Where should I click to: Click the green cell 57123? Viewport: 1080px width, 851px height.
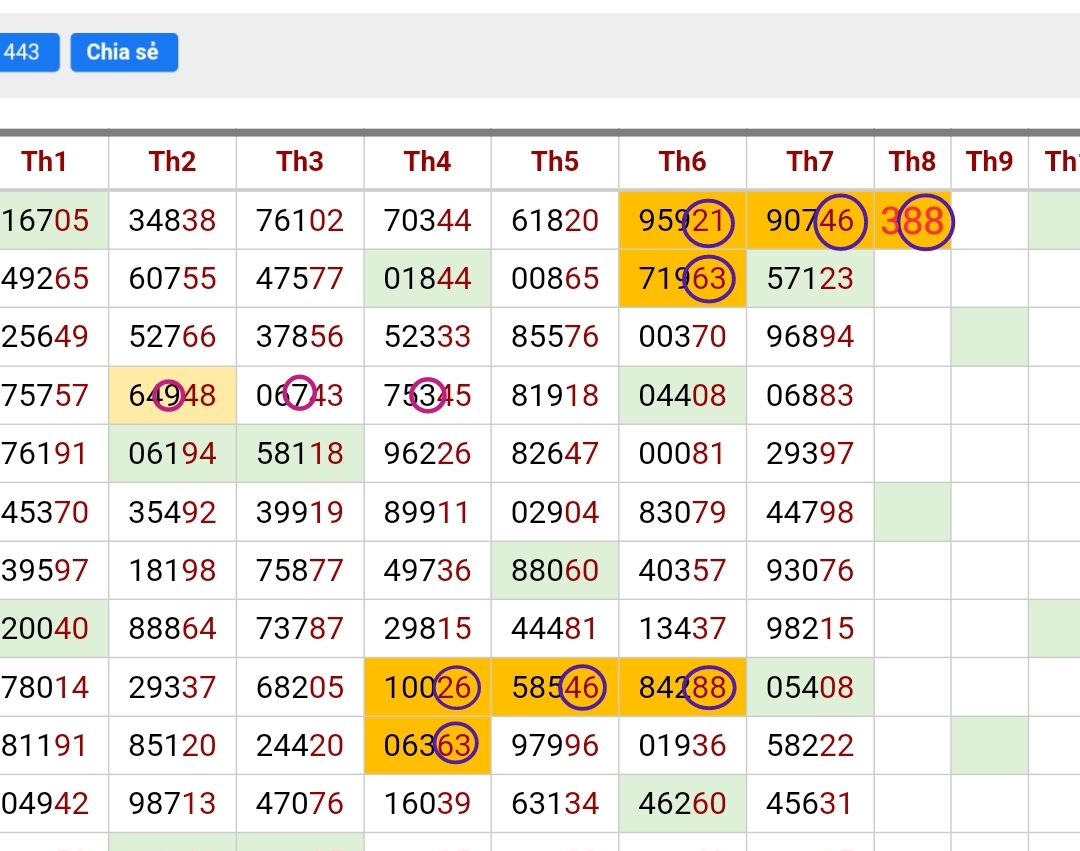(810, 279)
